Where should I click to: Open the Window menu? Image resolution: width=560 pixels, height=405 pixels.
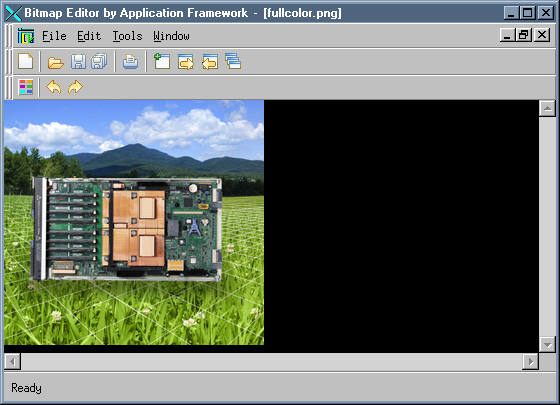coord(171,36)
